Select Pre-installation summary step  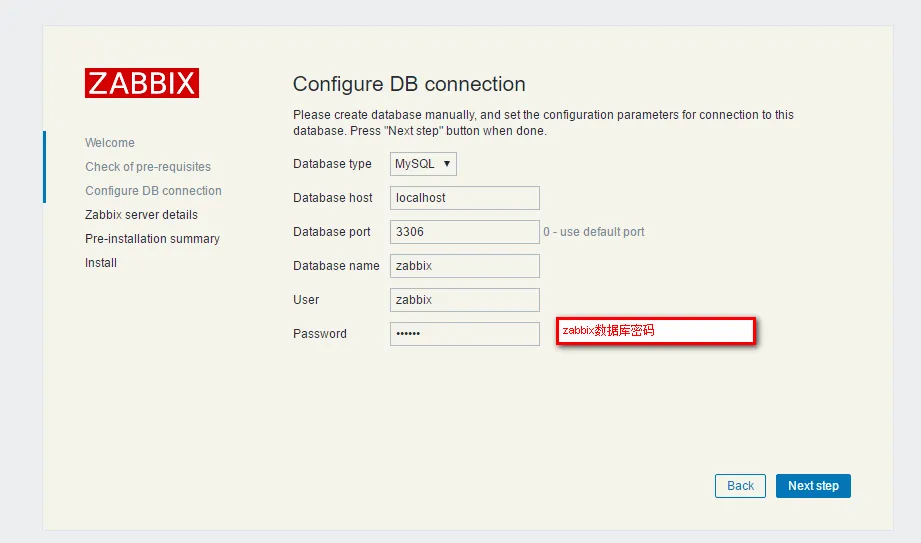pyautogui.click(x=153, y=239)
